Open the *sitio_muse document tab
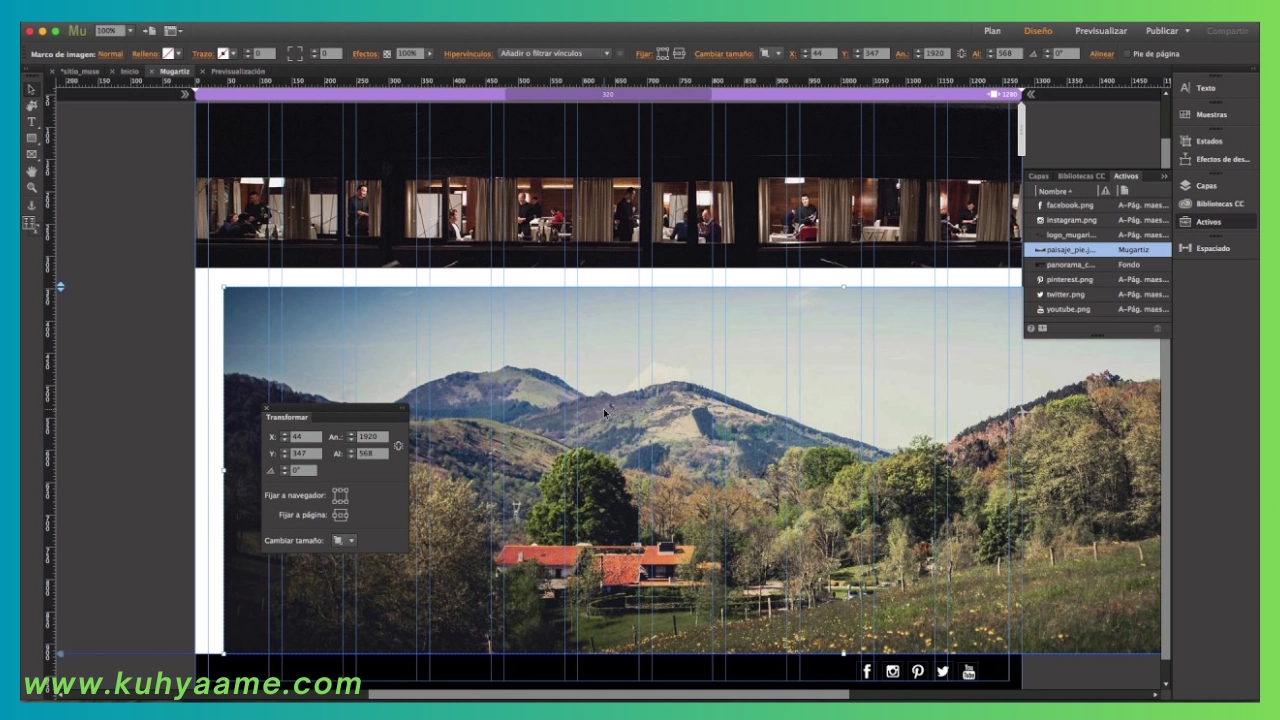This screenshot has height=720, width=1280. (x=80, y=72)
